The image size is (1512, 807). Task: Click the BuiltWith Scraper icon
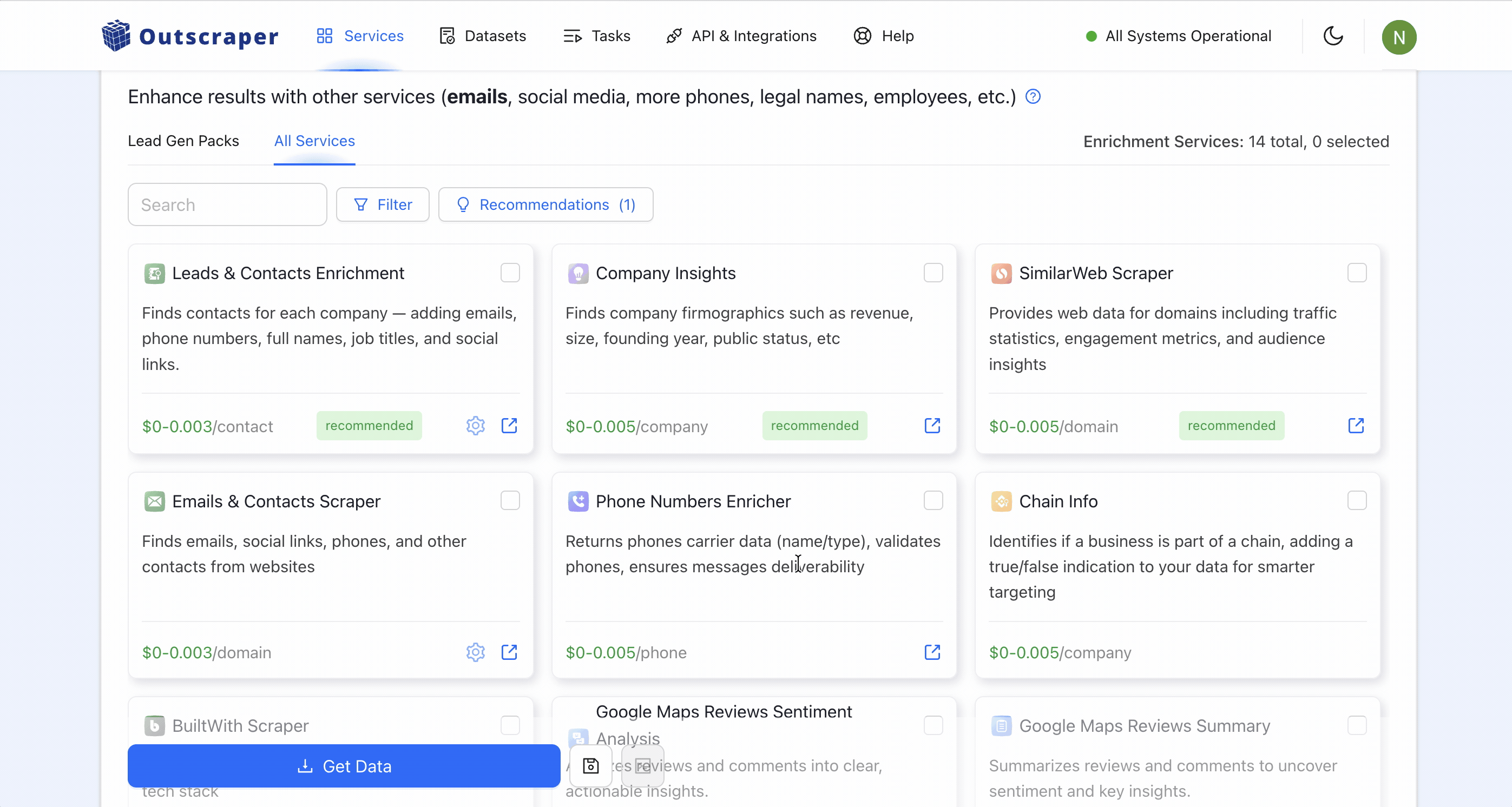click(x=154, y=726)
